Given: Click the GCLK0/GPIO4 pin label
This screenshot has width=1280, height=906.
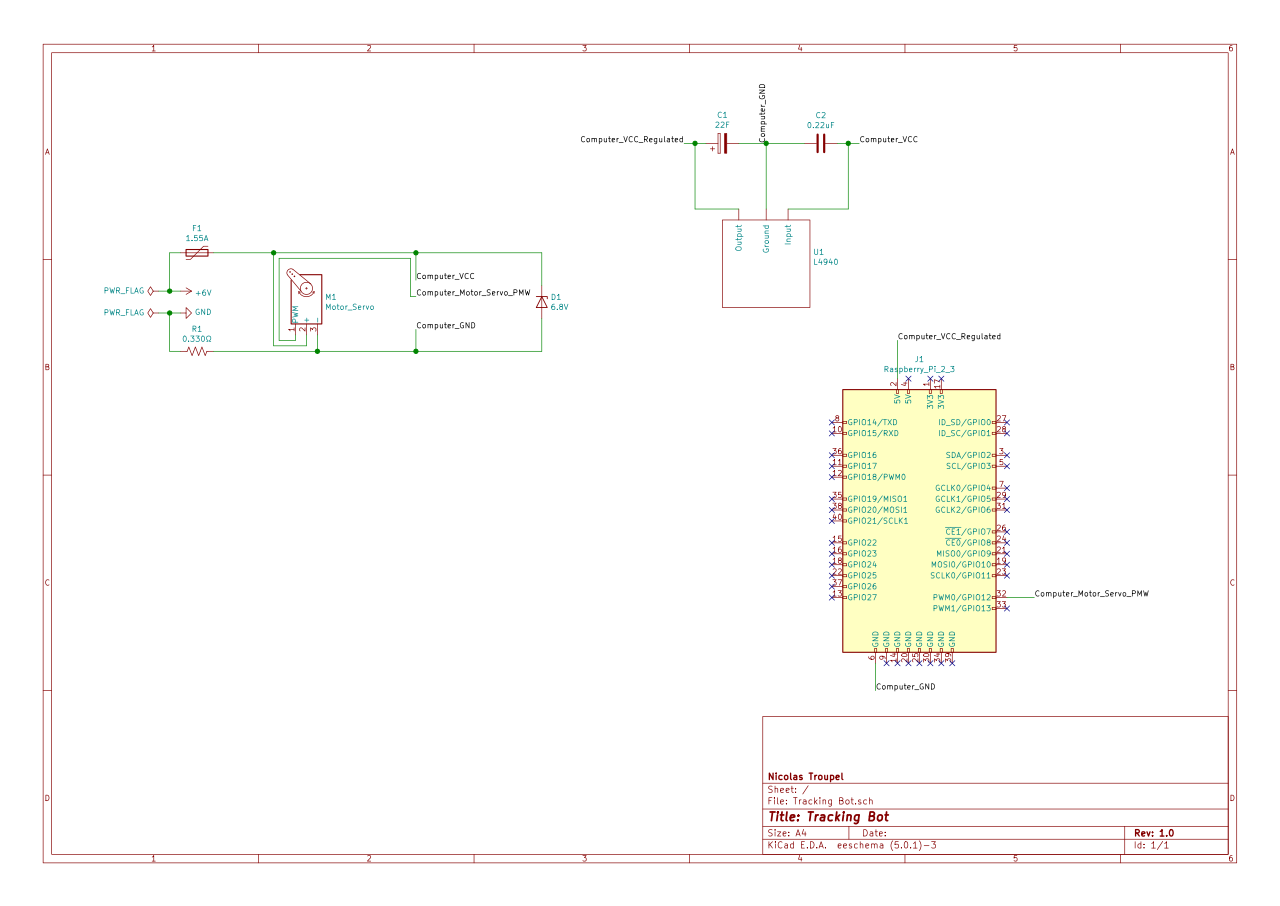Looking at the screenshot, I should [962, 488].
